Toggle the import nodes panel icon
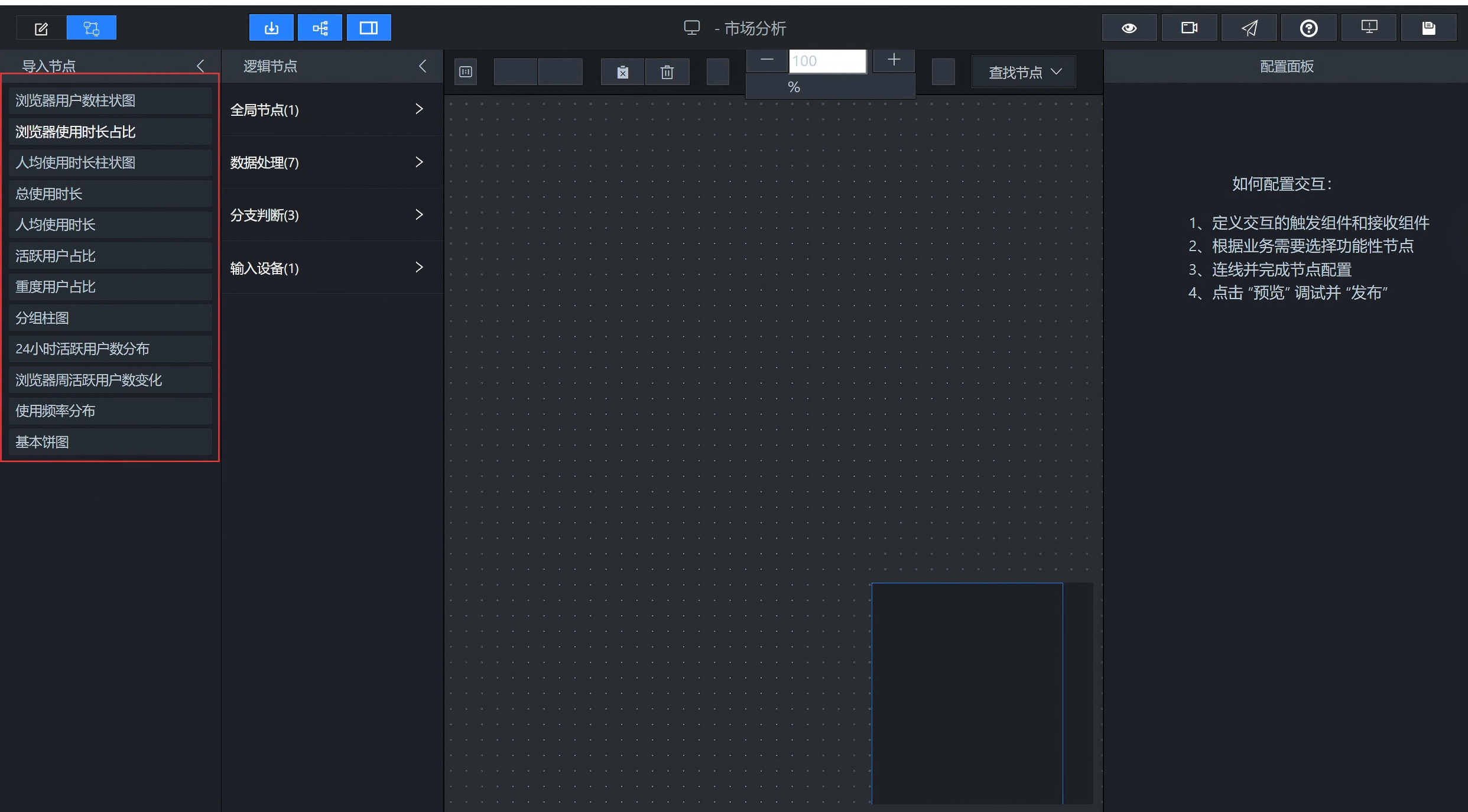The image size is (1468, 812). [x=271, y=28]
